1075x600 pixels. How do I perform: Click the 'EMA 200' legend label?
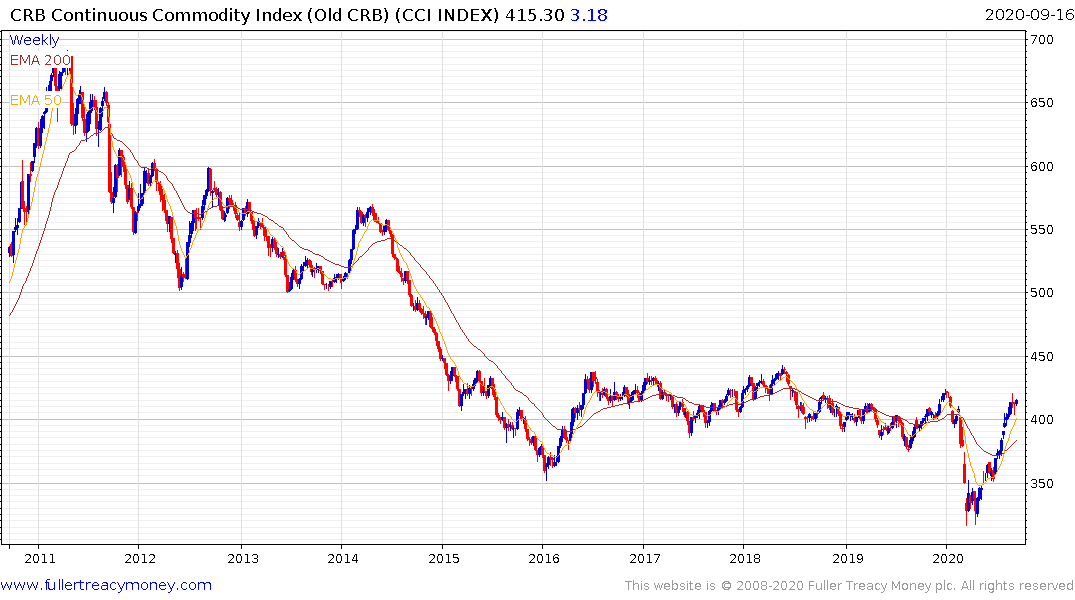coord(40,60)
